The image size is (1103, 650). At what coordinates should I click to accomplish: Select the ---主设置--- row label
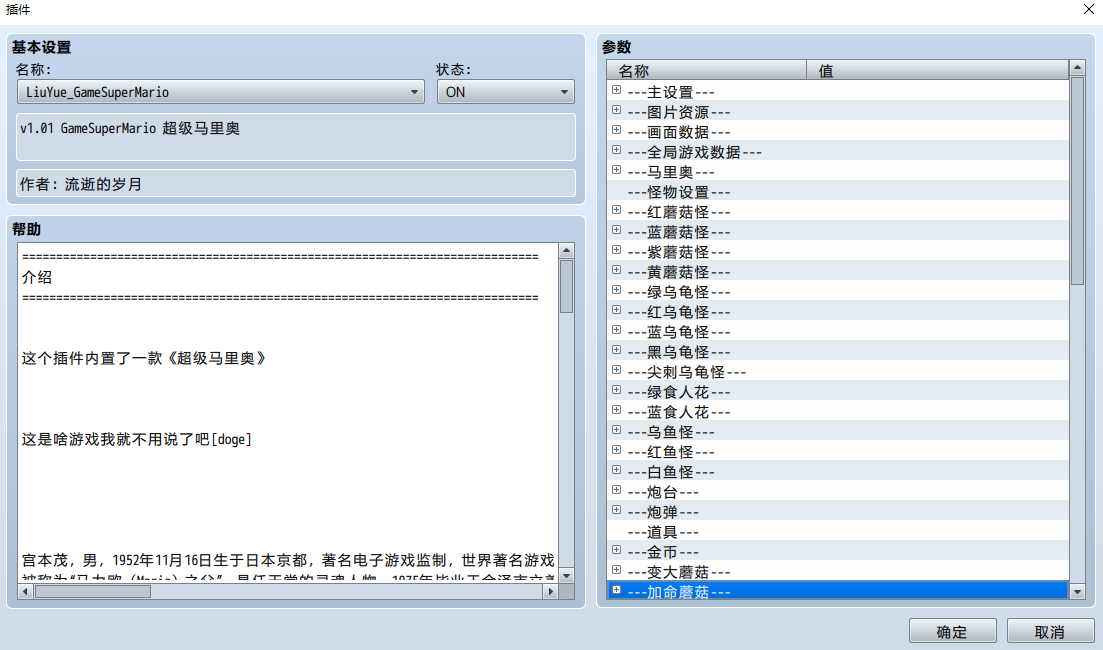tap(671, 92)
